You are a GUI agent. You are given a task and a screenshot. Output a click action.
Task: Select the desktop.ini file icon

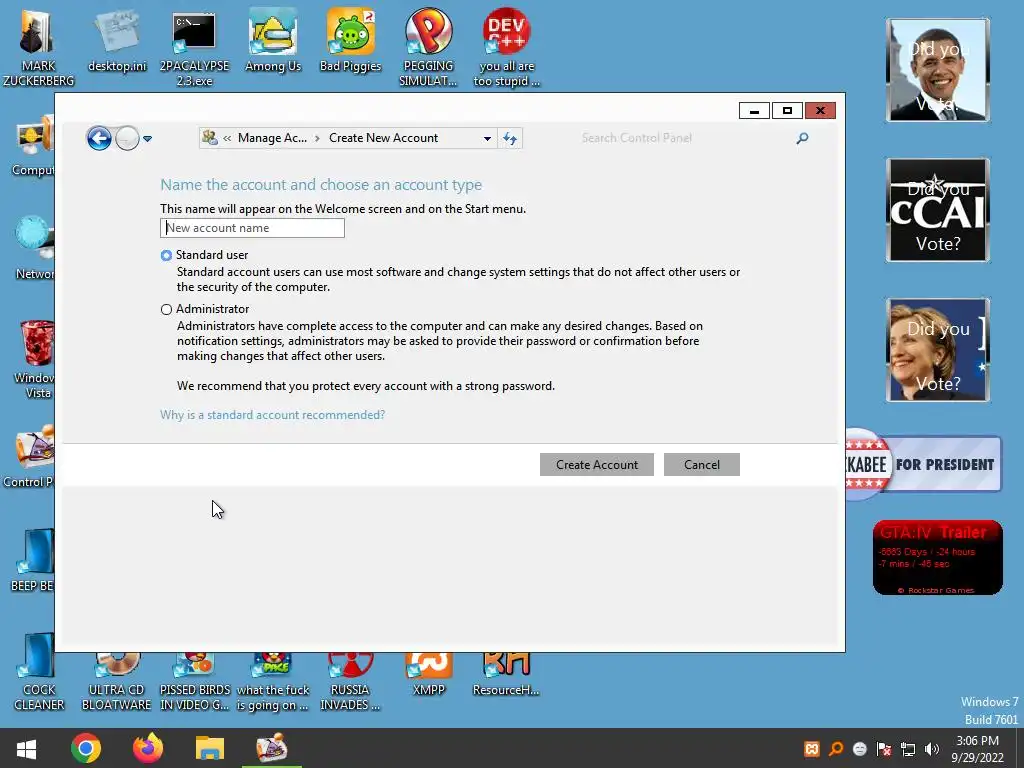117,40
